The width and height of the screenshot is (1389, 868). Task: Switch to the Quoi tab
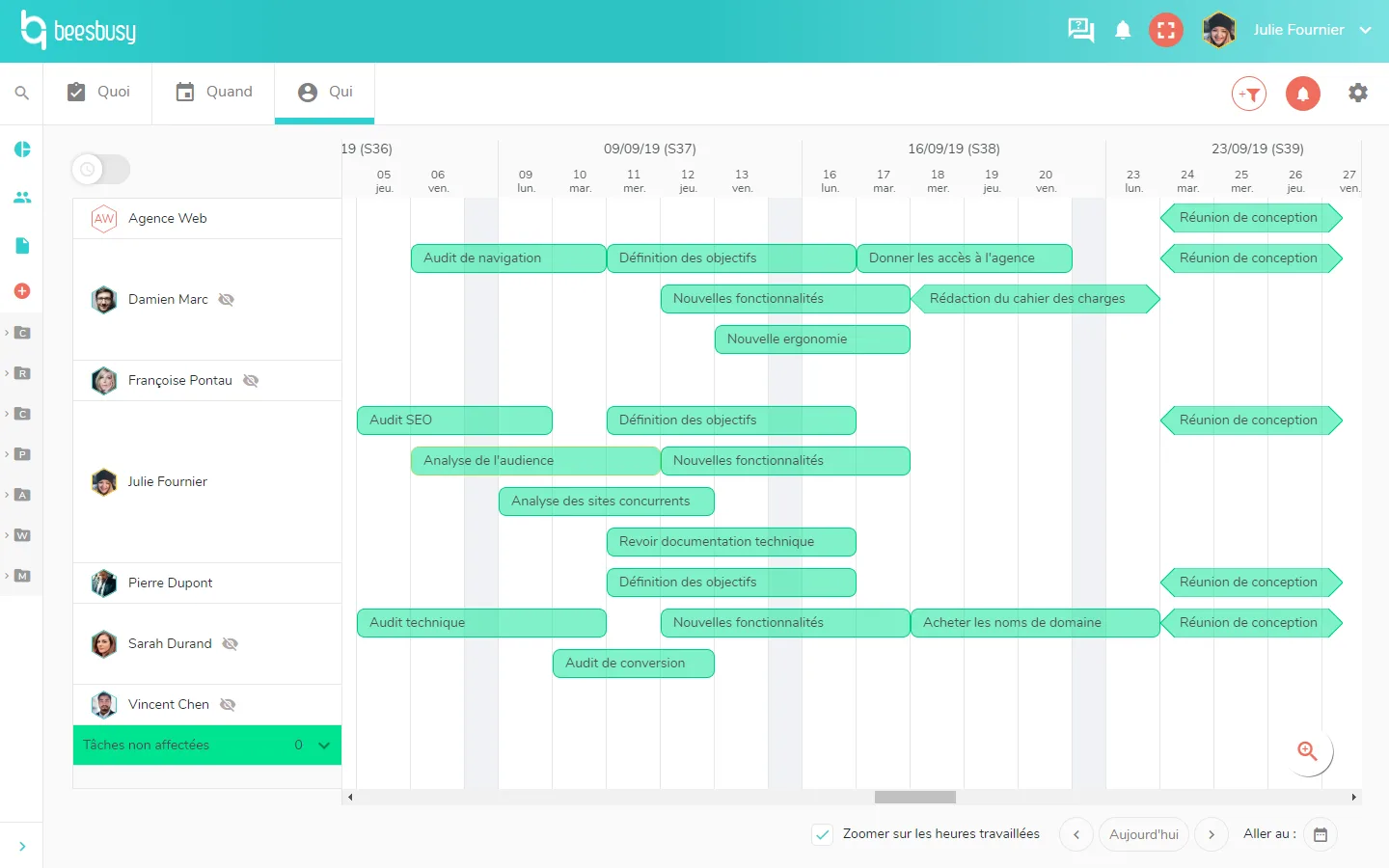(x=97, y=93)
